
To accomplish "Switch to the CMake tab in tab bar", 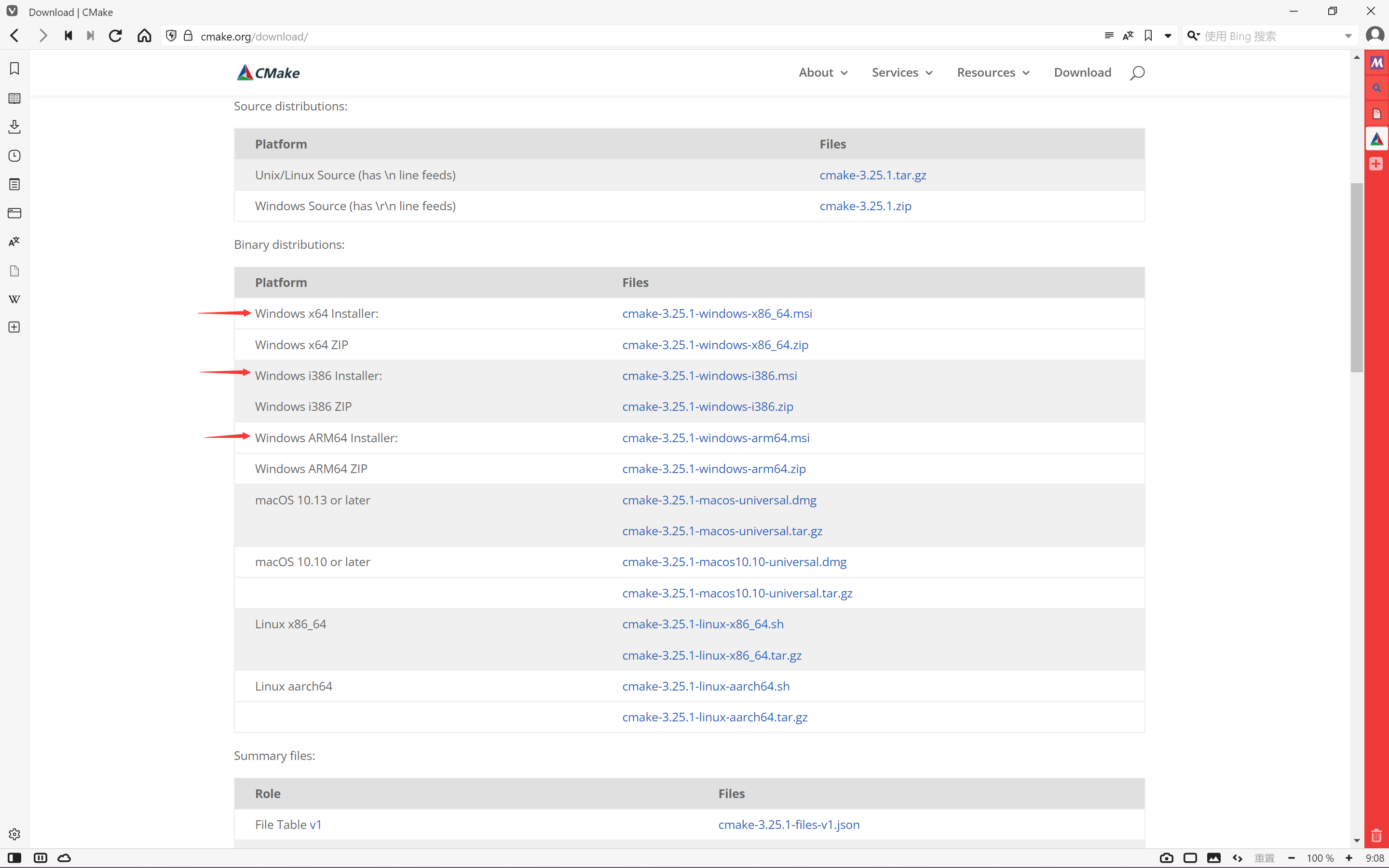I will 1376,139.
